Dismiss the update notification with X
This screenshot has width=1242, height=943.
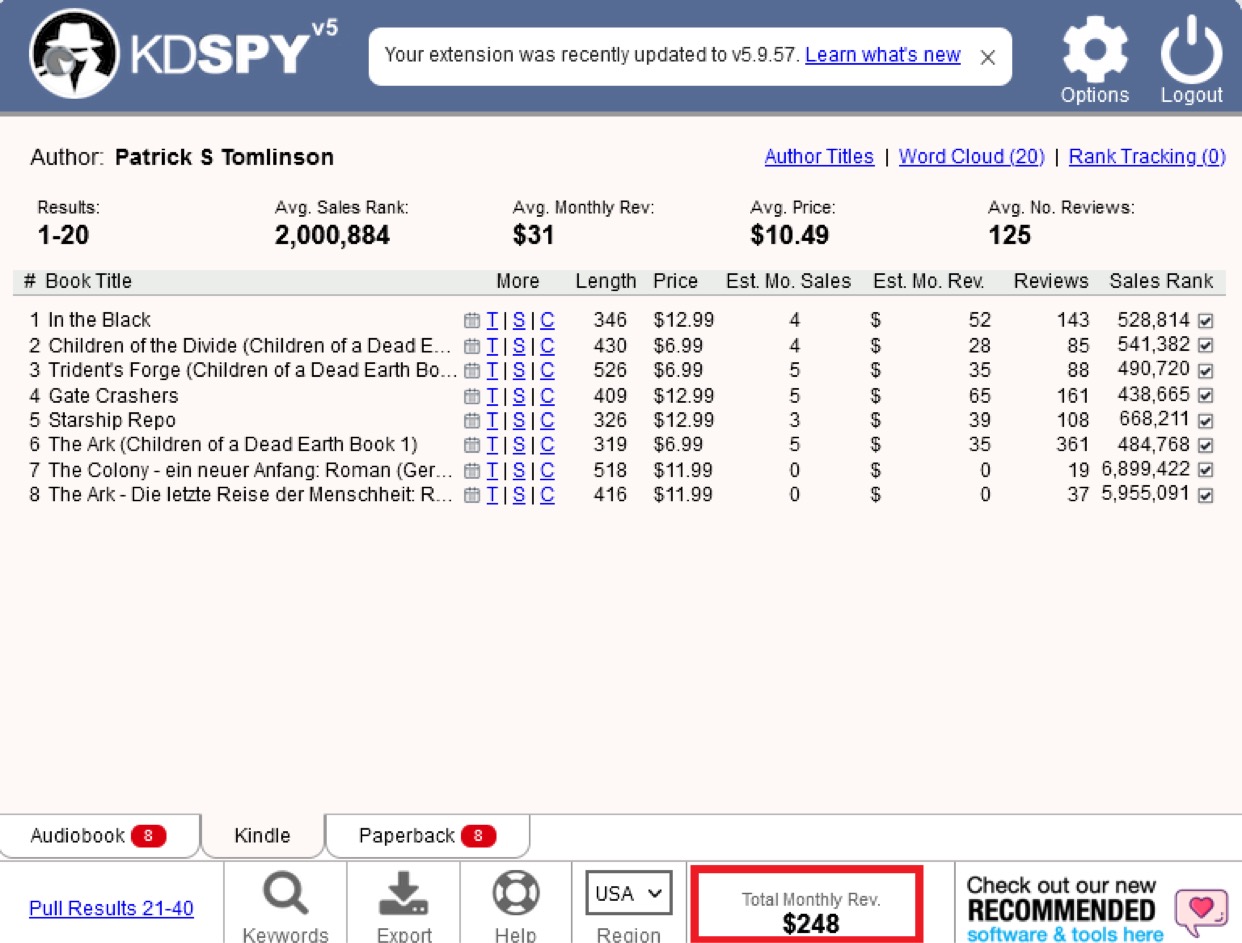987,57
